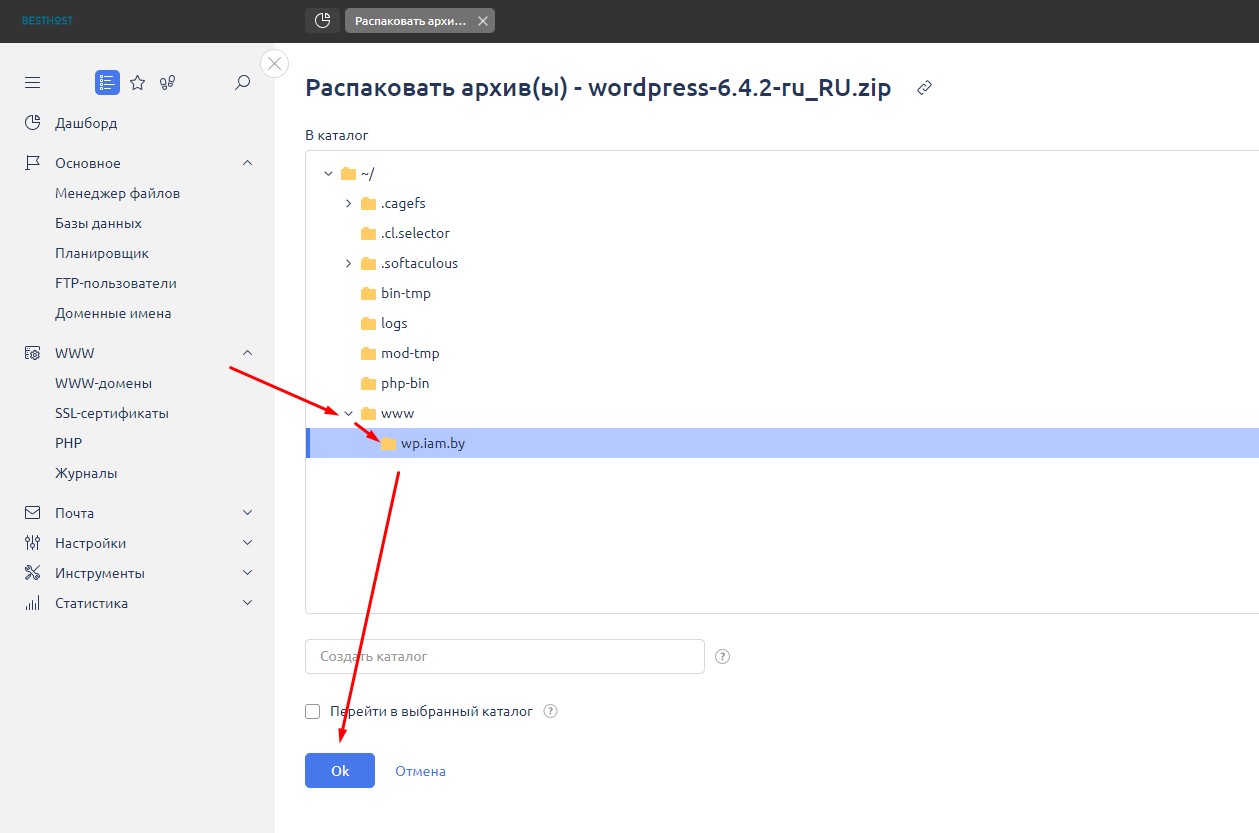The width and height of the screenshot is (1259, 833).
Task: Click the recently visited footprints icon
Action: (x=168, y=83)
